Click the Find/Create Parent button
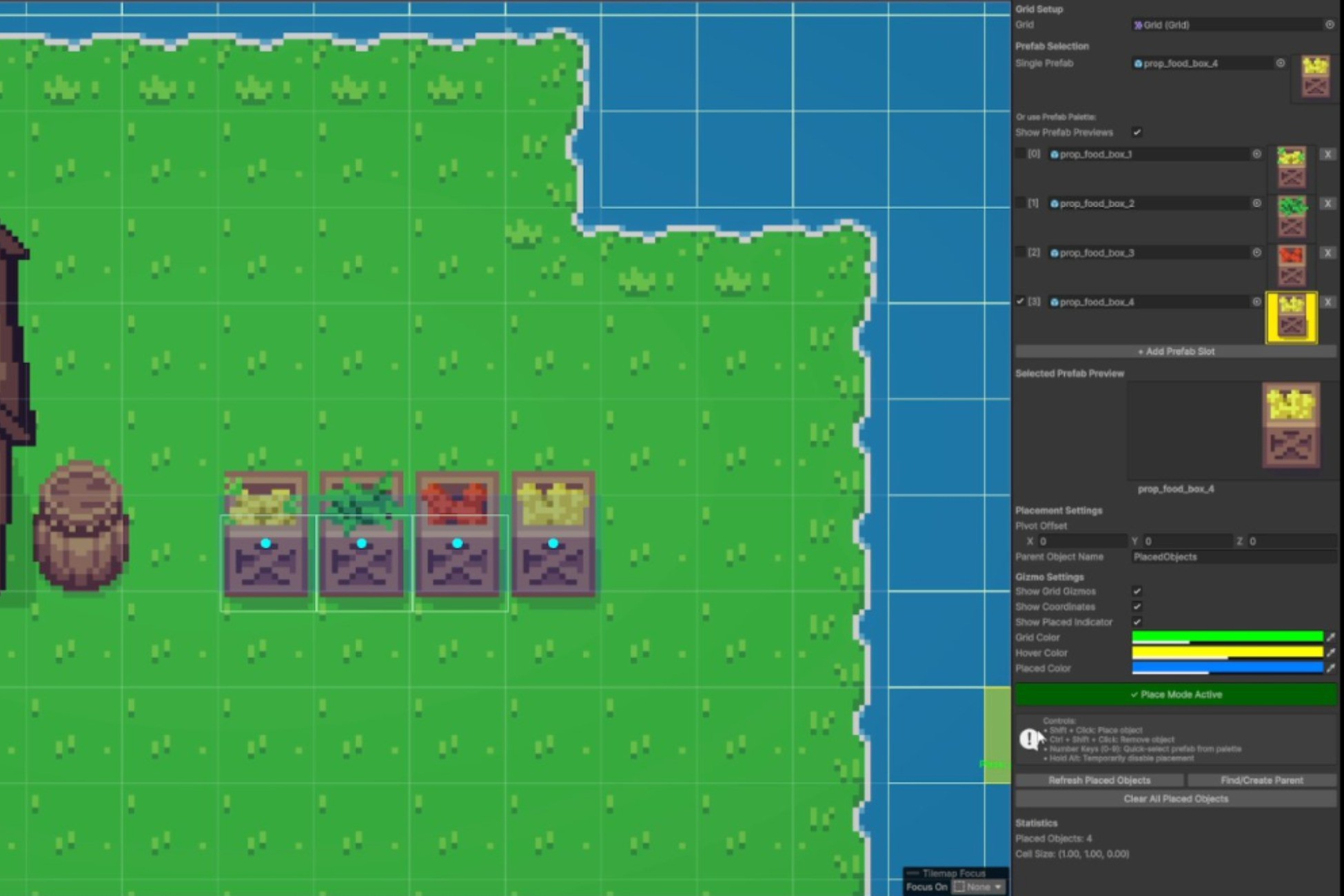Image resolution: width=1344 pixels, height=896 pixels. coord(1261,780)
